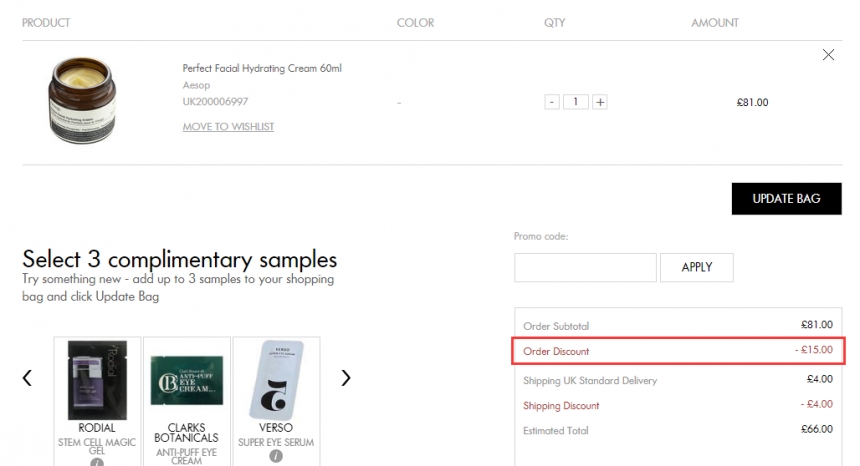Screen dimensions: 860x466
Task: Open info icon under Verso Super Eye Serum
Action: (276, 457)
